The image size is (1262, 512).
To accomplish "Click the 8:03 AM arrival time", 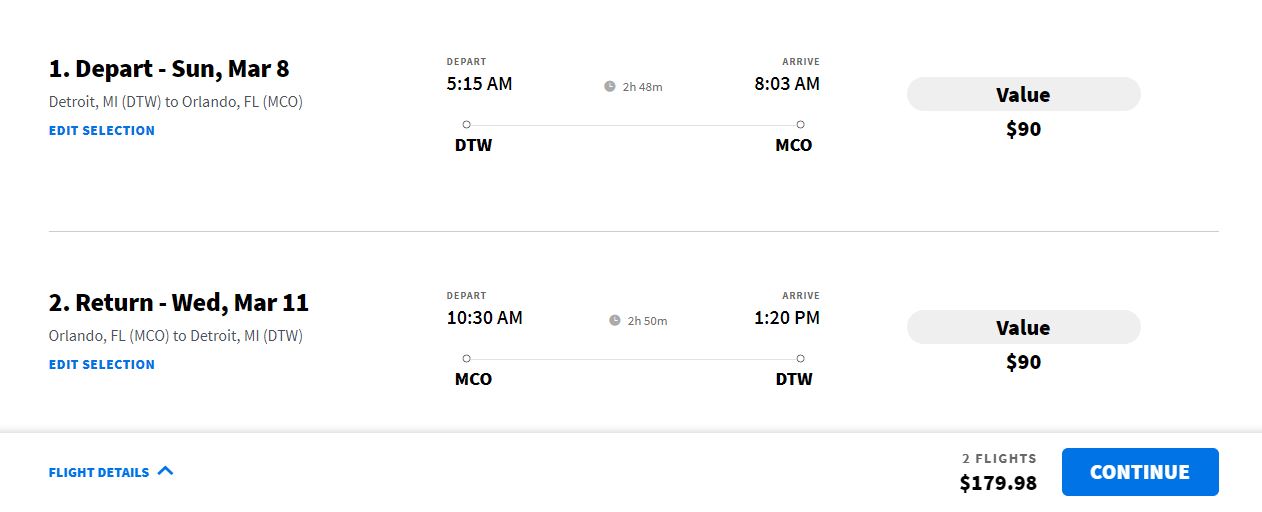I will tap(787, 84).
